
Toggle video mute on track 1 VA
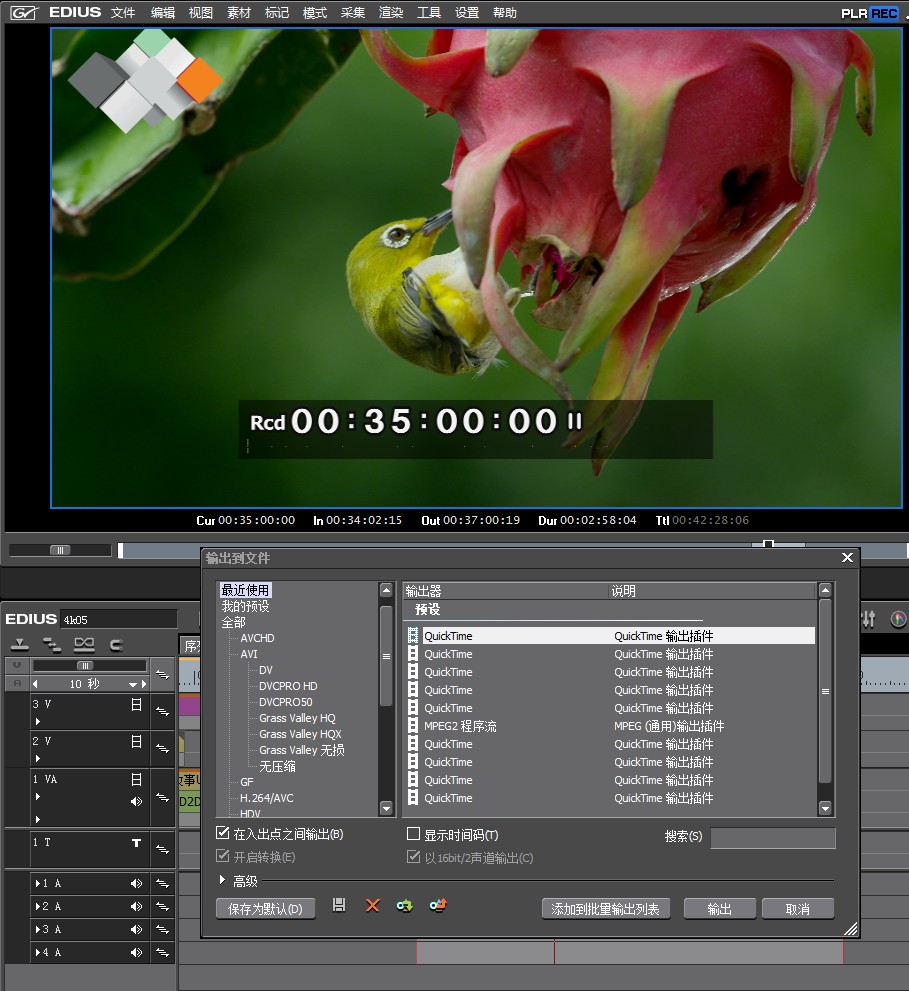pyautogui.click(x=136, y=779)
